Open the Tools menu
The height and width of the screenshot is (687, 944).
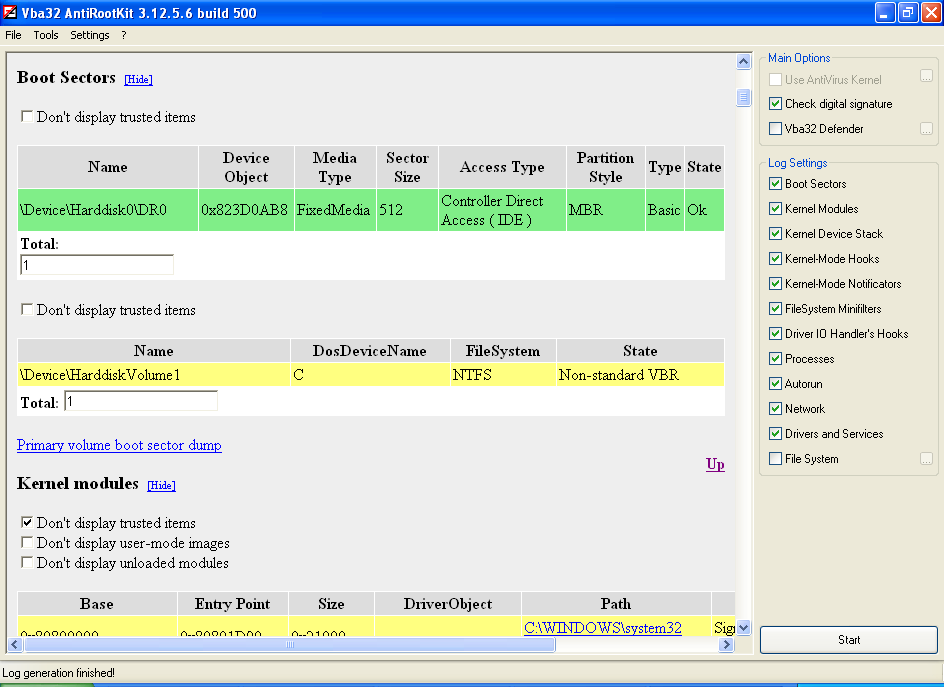(x=46, y=35)
